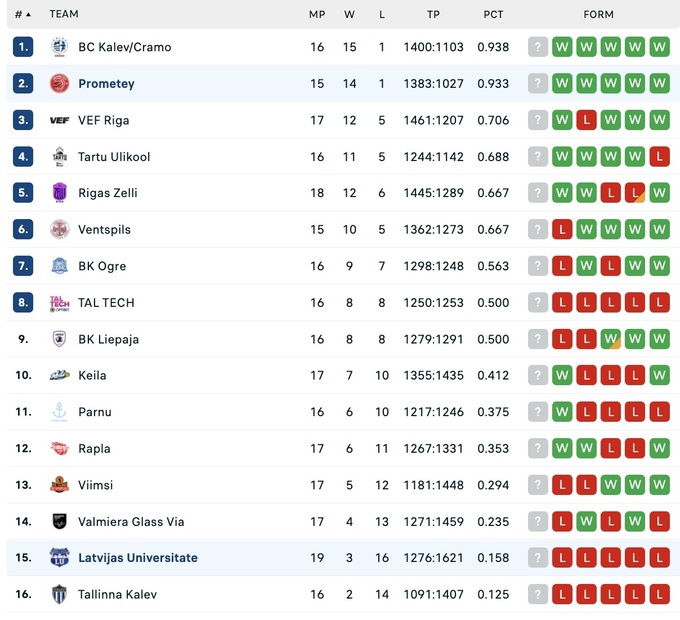This screenshot has width=680, height=620.
Task: Sort standings by W column header
Action: click(349, 15)
